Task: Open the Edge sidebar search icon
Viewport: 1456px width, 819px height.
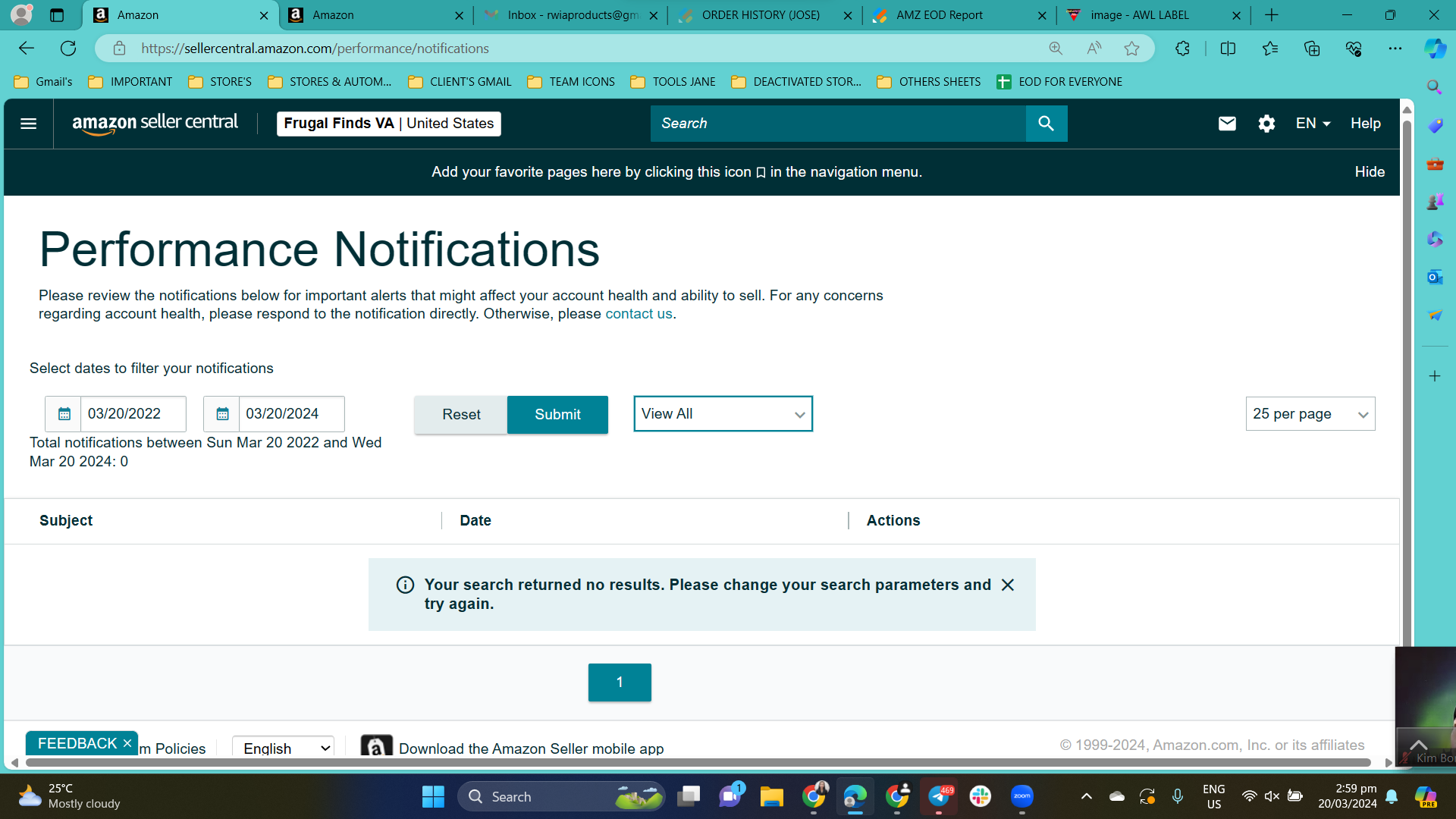Action: (x=1434, y=87)
